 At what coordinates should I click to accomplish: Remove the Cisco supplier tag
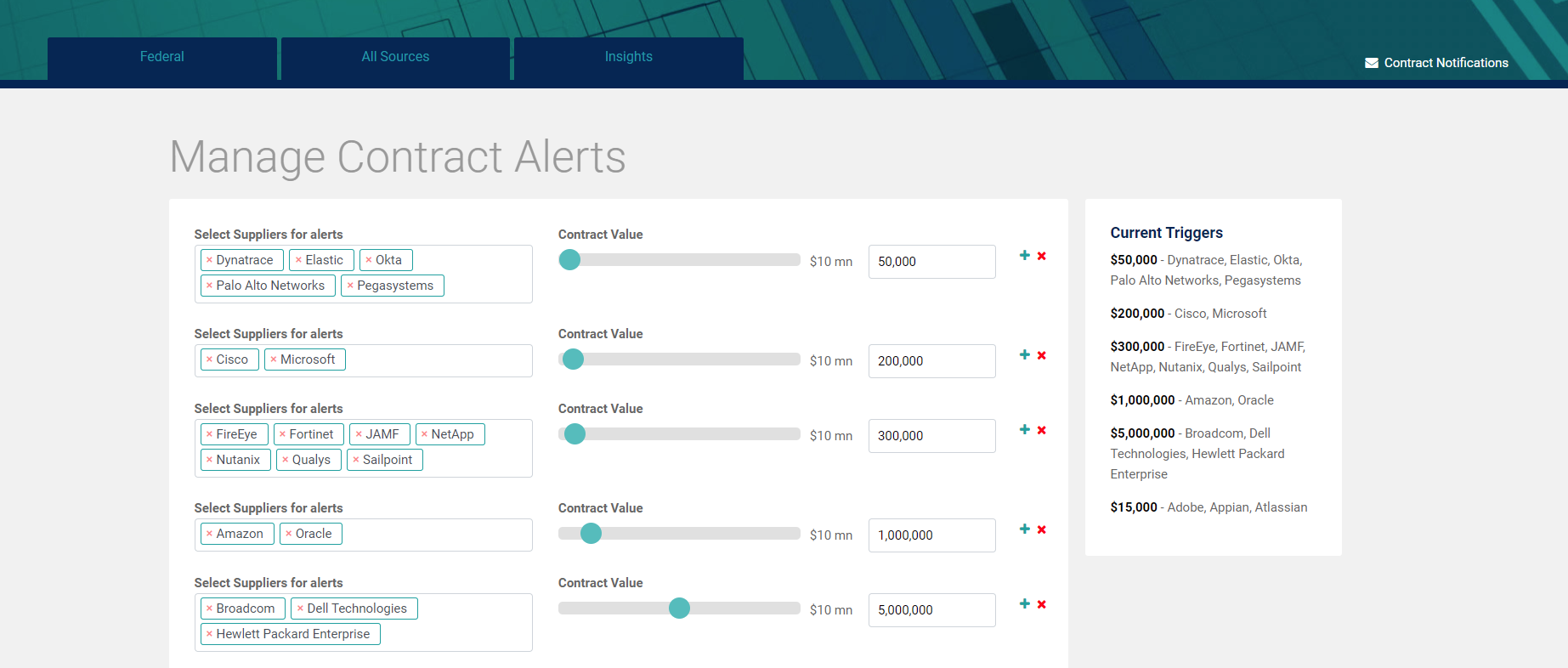209,359
